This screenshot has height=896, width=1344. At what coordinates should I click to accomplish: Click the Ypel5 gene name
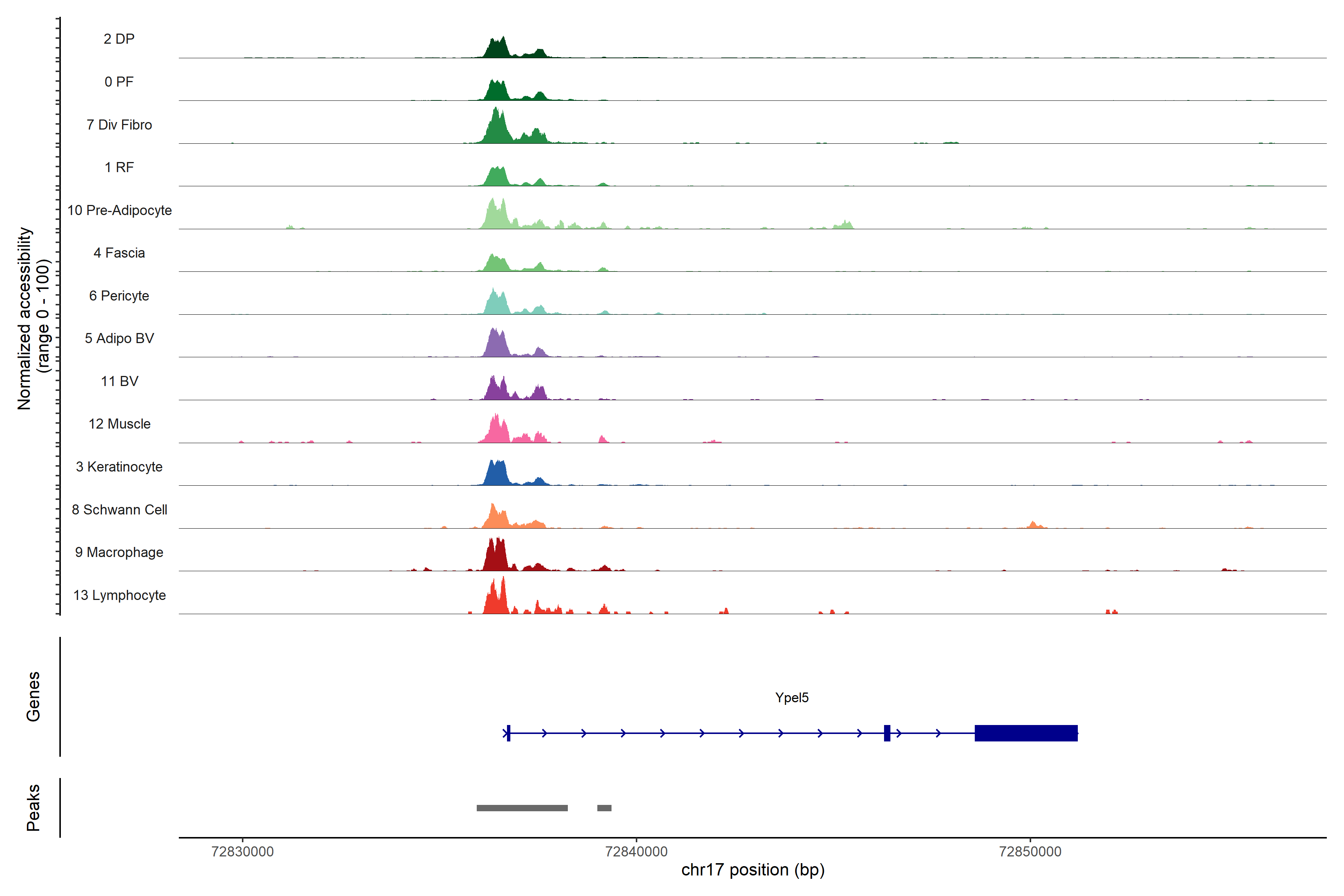coord(791,697)
